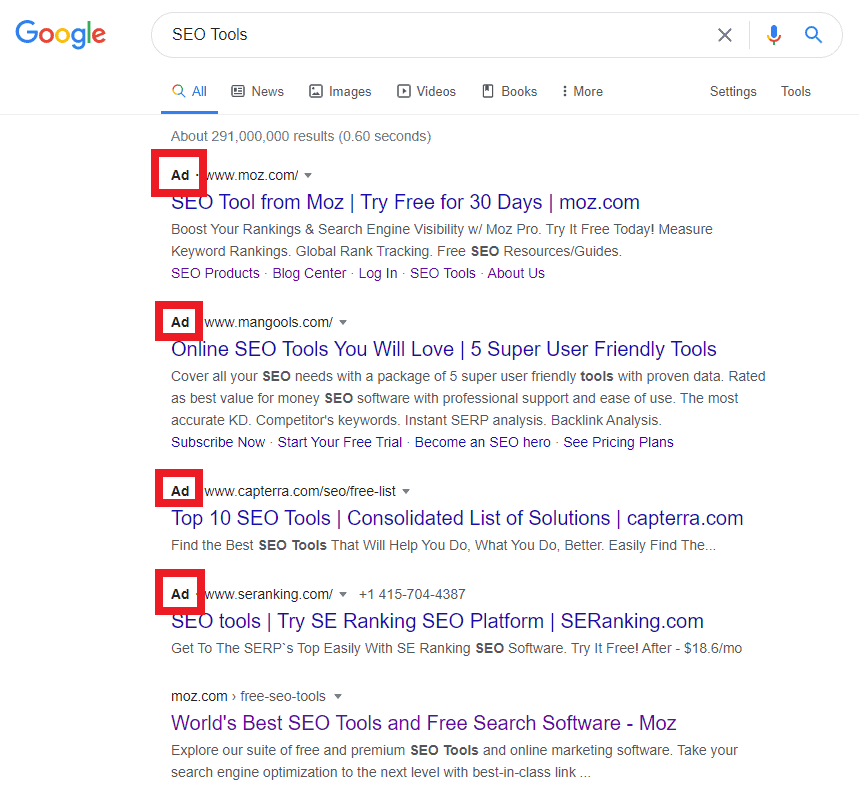The image size is (859, 801).
Task: Switch to the Books tab
Action: click(x=509, y=91)
